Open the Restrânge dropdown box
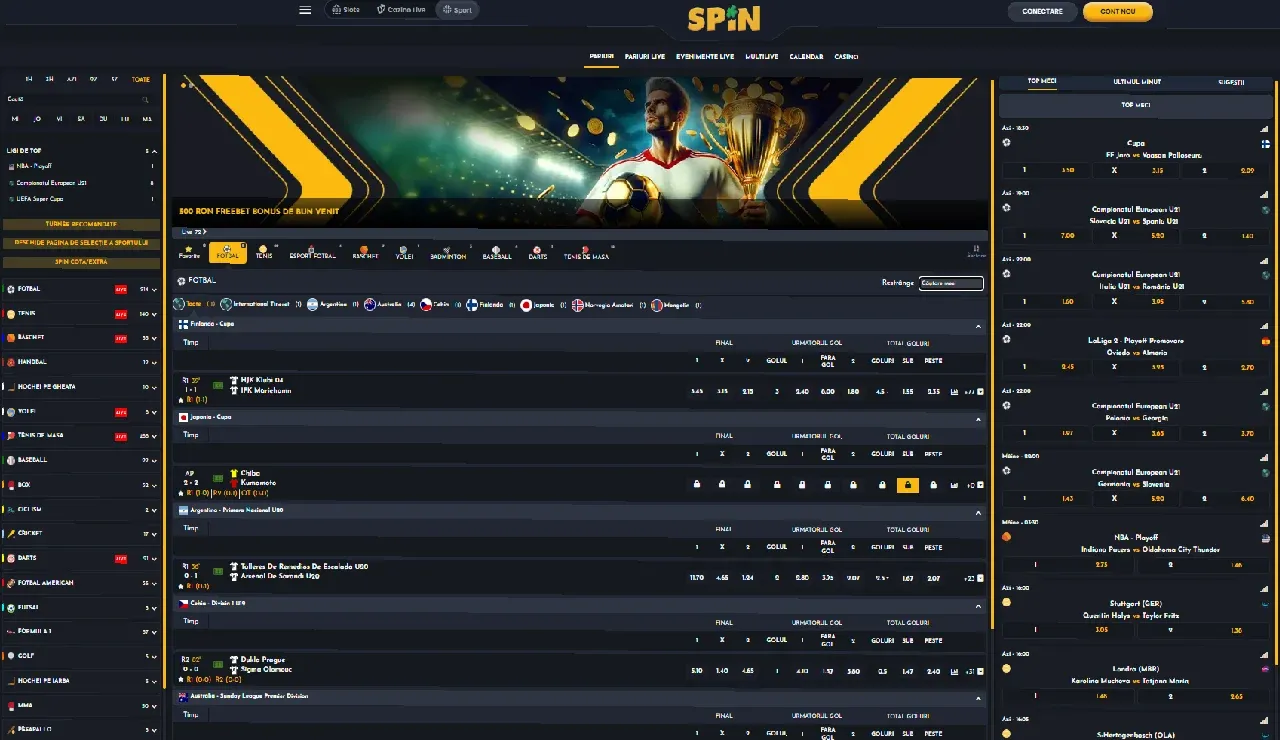The image size is (1280, 740). pos(951,283)
